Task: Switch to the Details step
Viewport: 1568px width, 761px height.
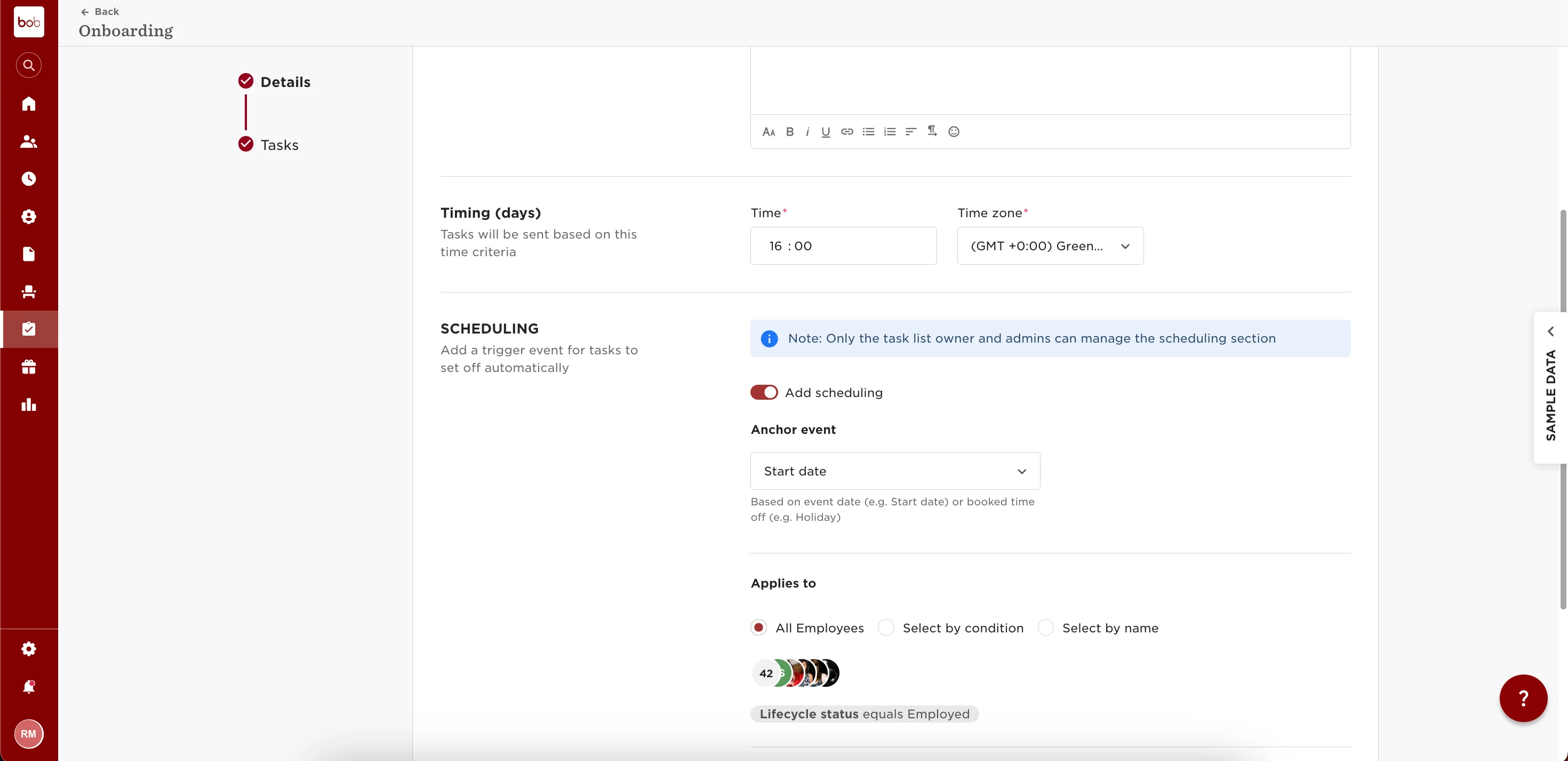Action: click(x=285, y=82)
